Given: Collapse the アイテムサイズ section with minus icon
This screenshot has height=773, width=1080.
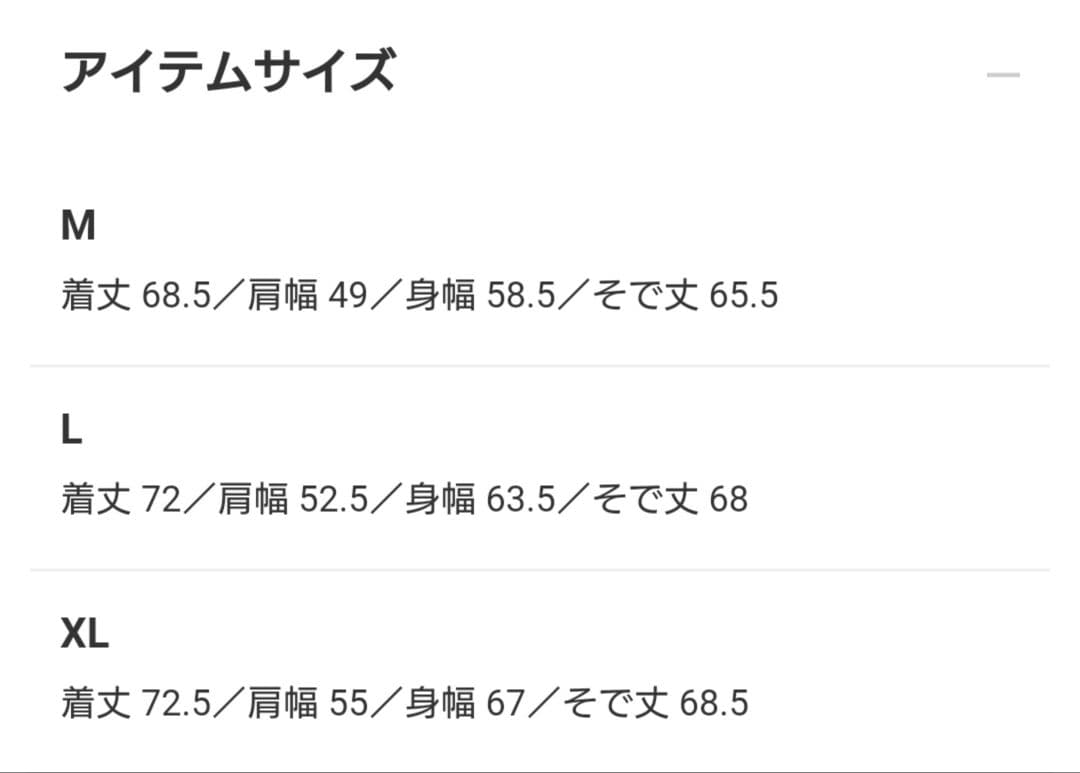Looking at the screenshot, I should tap(1003, 75).
